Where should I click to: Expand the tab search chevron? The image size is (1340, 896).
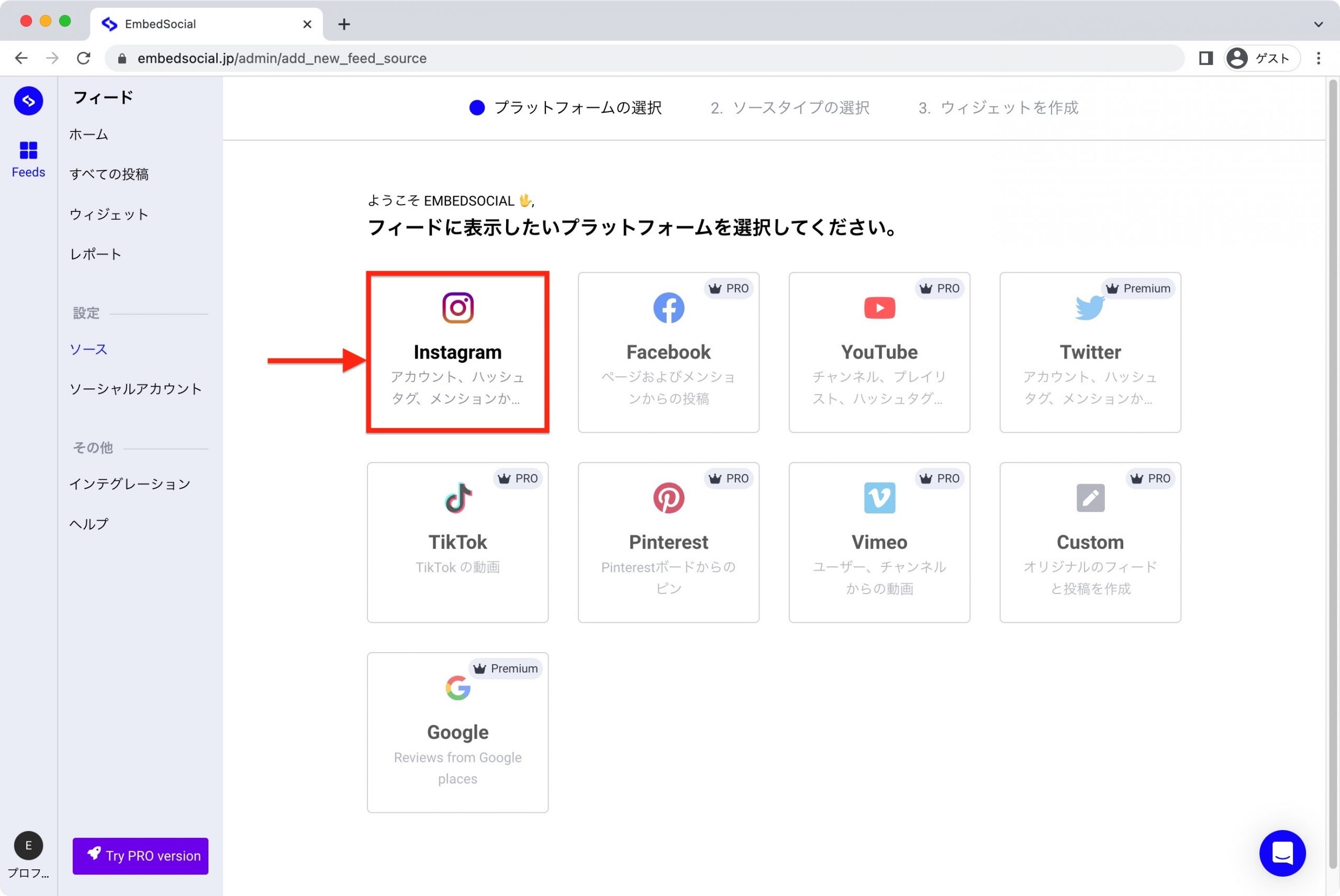1319,24
